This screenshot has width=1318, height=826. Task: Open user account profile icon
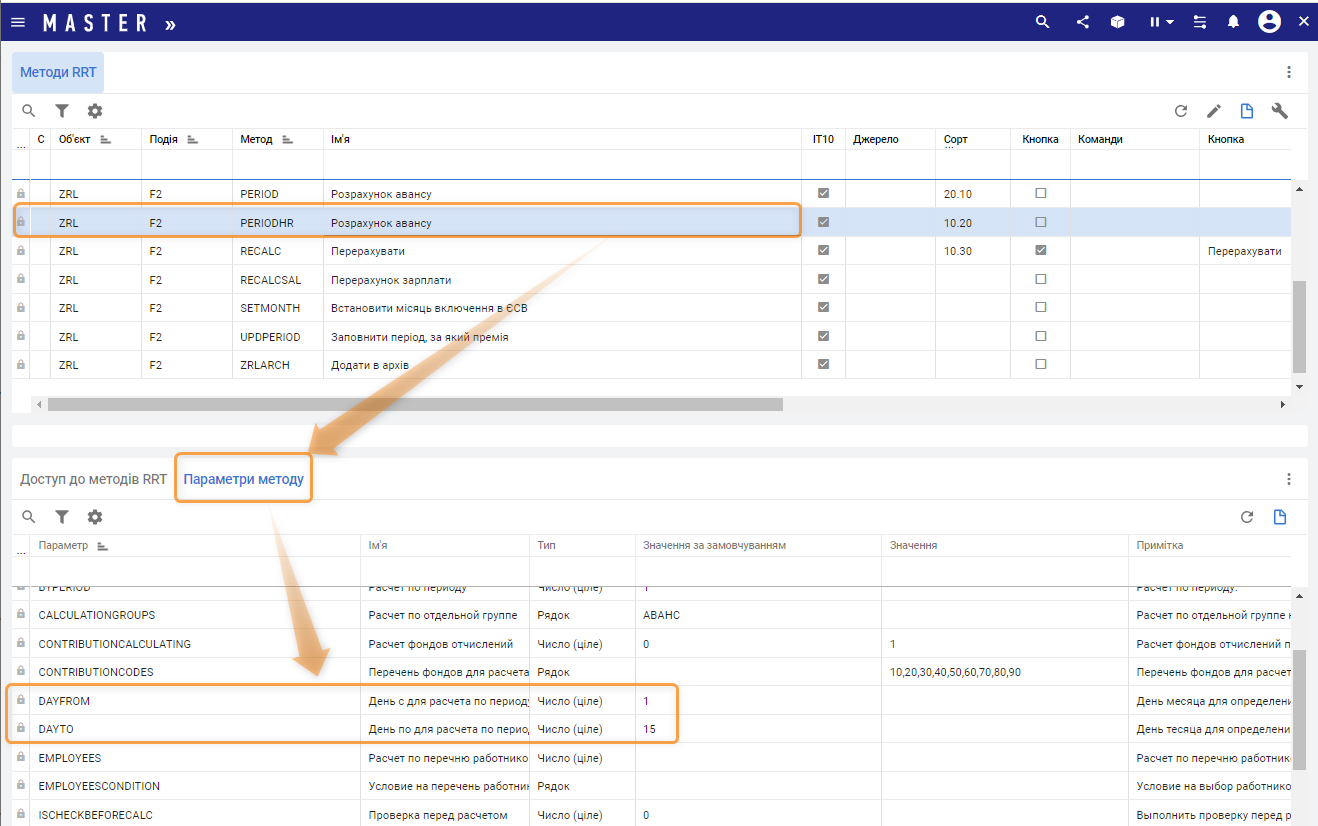pyautogui.click(x=1269, y=22)
